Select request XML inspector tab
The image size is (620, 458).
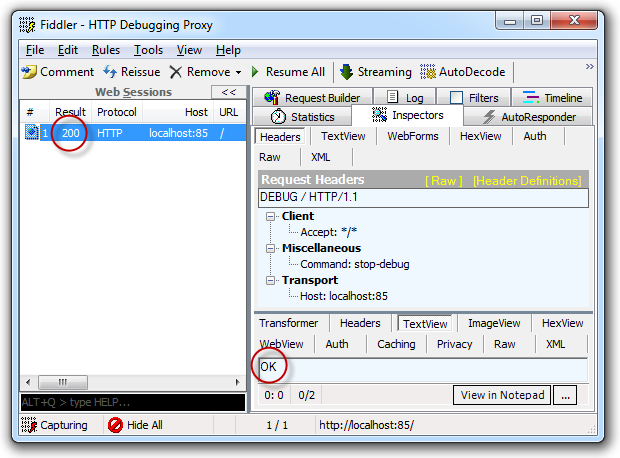pyautogui.click(x=320, y=157)
